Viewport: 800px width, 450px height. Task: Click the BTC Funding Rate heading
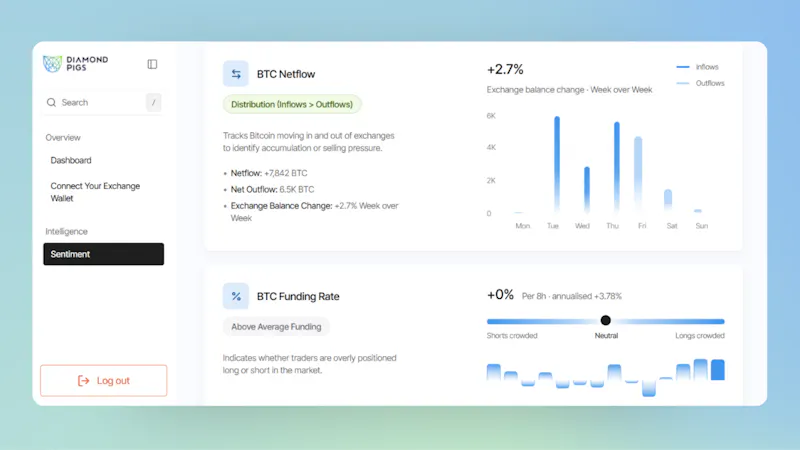pyautogui.click(x=298, y=296)
